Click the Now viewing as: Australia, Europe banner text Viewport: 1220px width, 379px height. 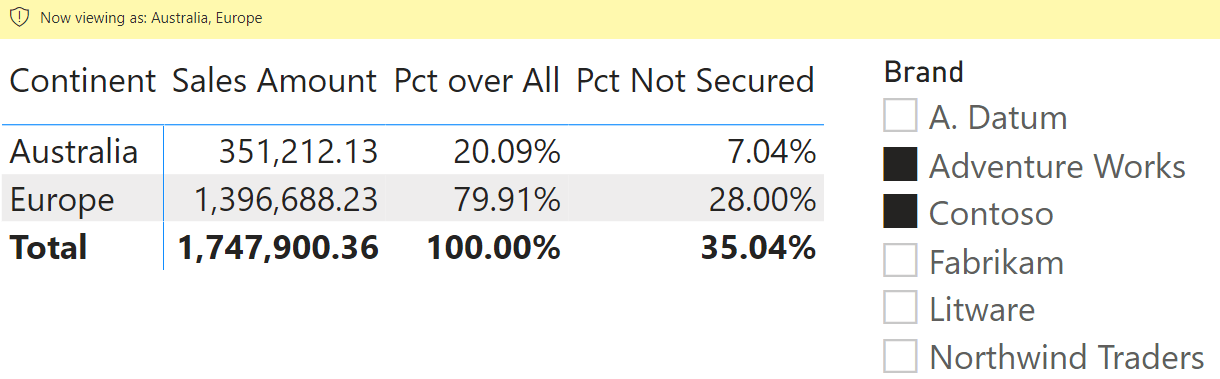coord(151,18)
